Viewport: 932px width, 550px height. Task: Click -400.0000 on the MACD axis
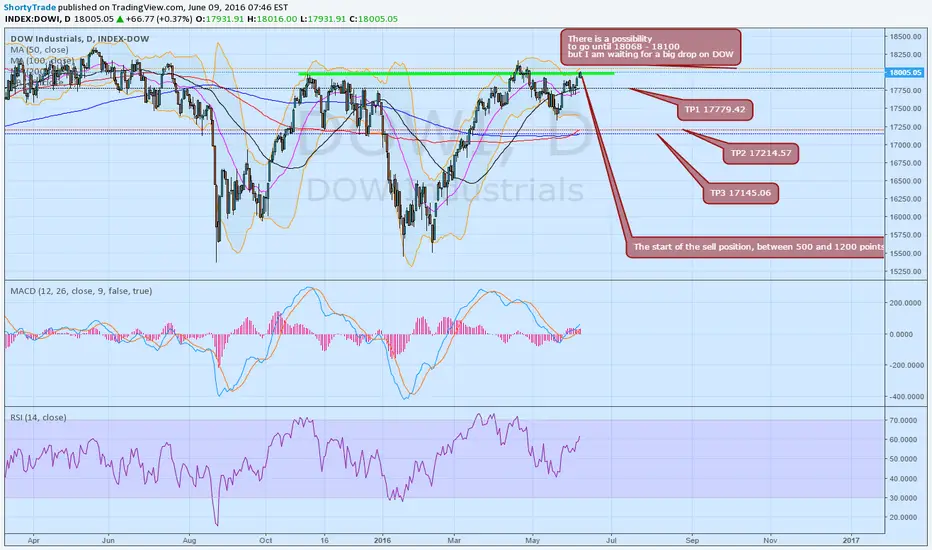[905, 397]
